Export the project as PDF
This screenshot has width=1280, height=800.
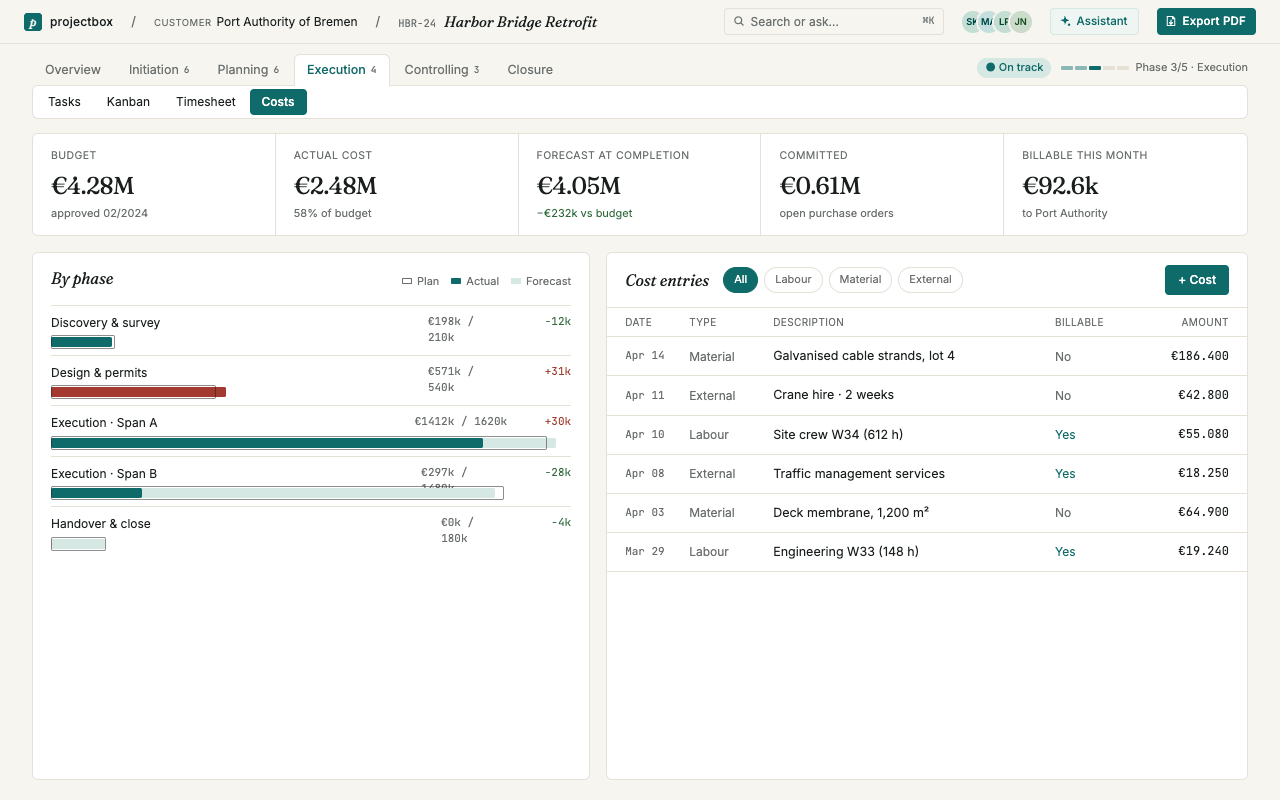pos(1206,21)
